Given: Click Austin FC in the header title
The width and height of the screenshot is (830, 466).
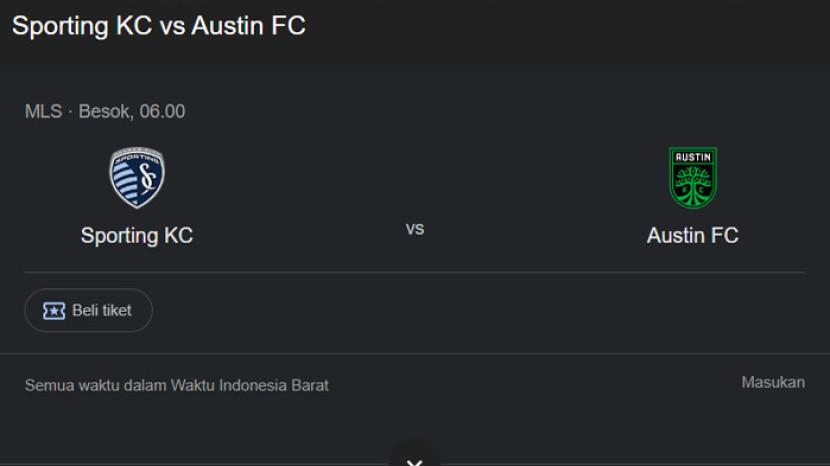Looking at the screenshot, I should coord(247,26).
